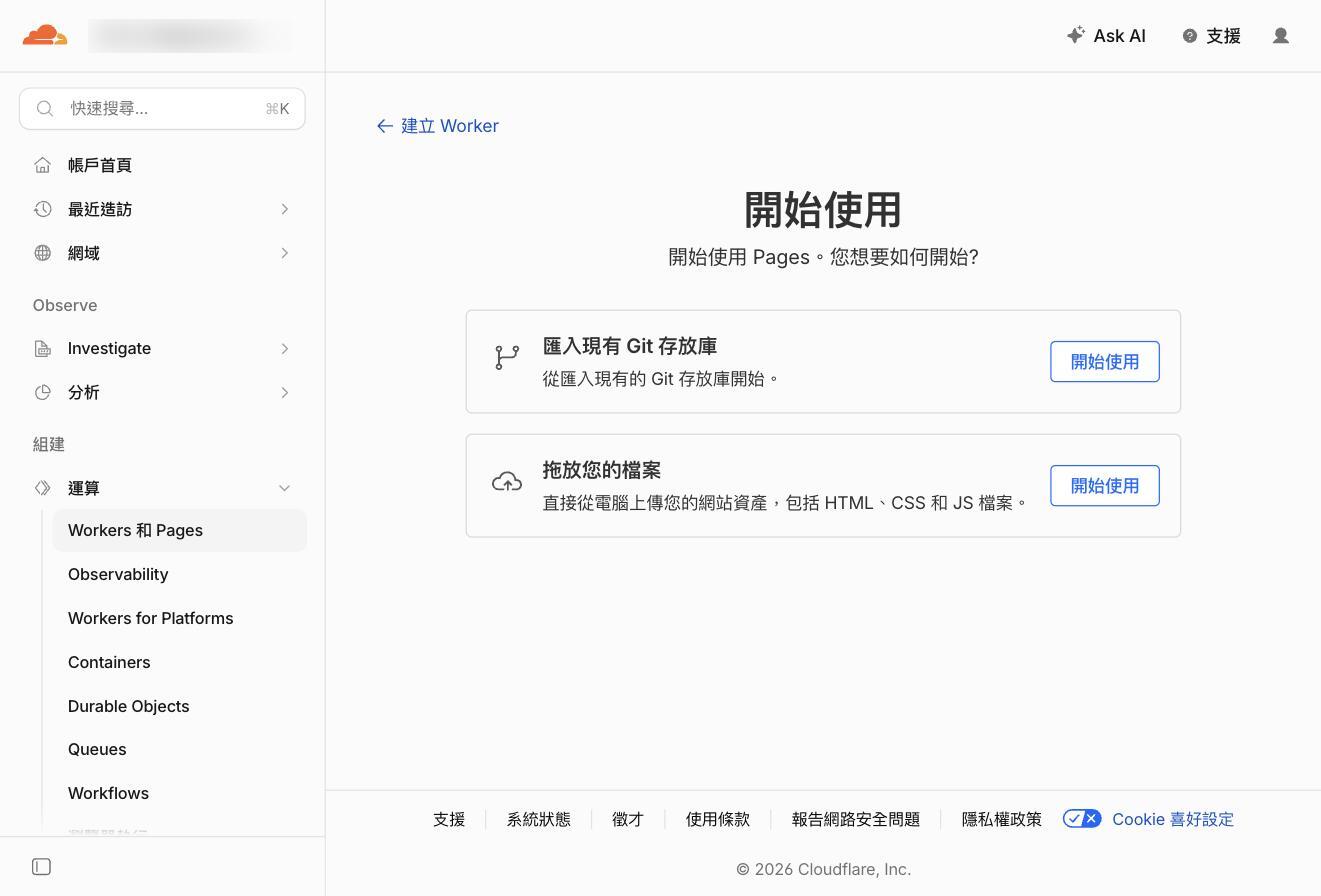
Task: Open the 報告網路安全問題 footer link
Action: (856, 819)
